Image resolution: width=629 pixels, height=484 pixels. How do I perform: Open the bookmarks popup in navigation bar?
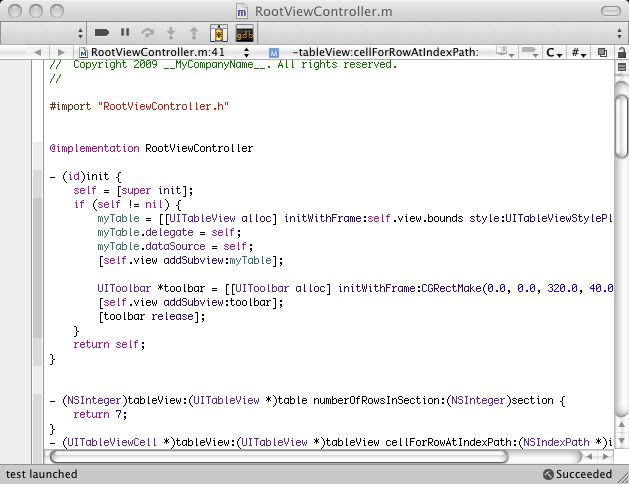point(505,52)
